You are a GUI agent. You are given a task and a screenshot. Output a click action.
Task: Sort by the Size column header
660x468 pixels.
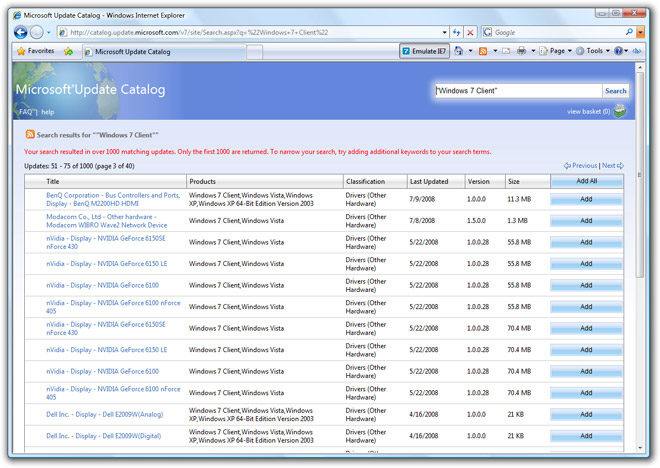click(x=514, y=181)
